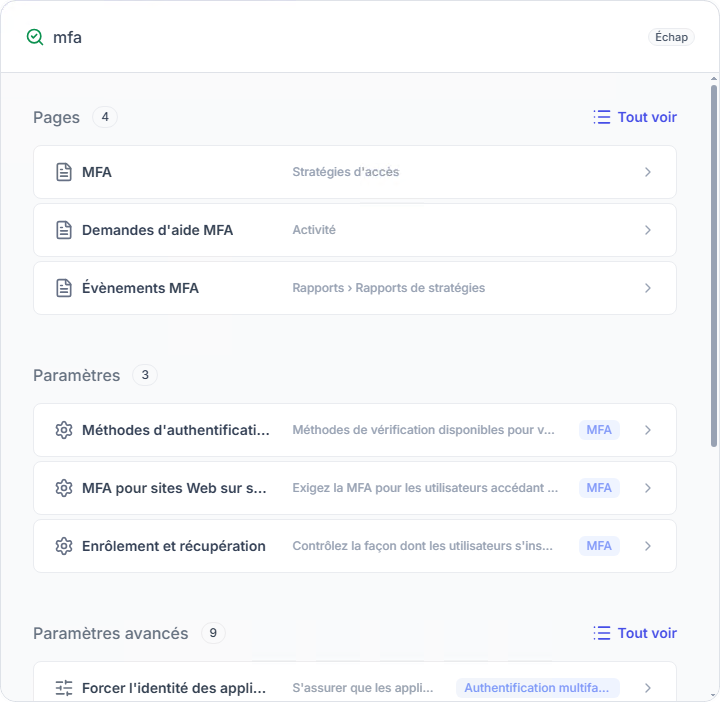
Task: Expand chevron on the MFA page row
Action: pos(647,172)
